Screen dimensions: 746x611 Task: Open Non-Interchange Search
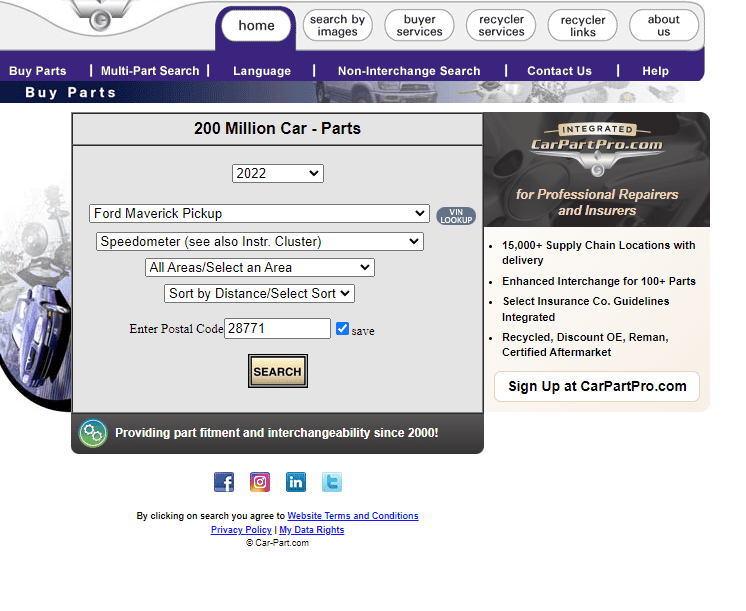click(409, 71)
